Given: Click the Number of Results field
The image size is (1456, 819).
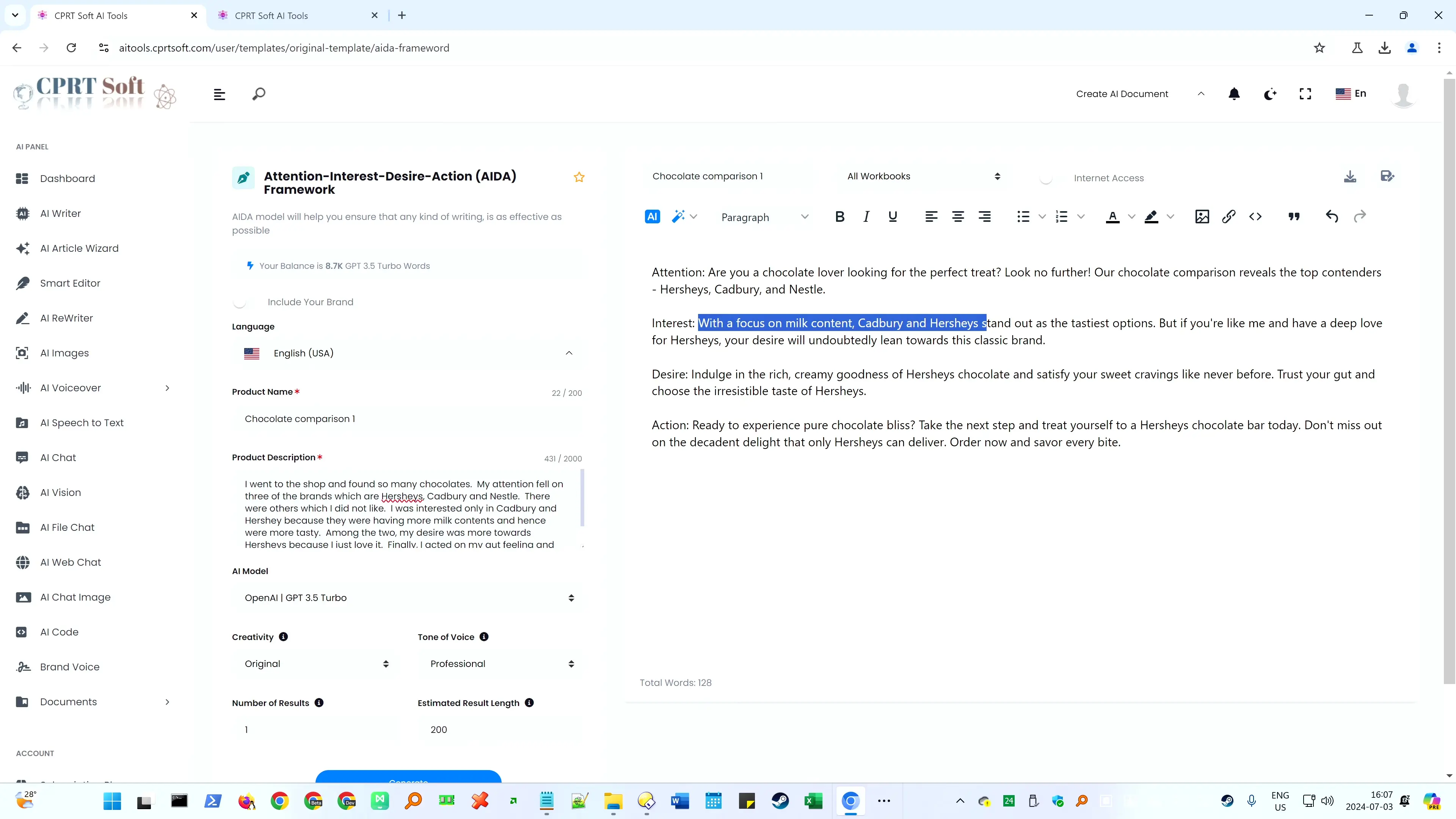Looking at the screenshot, I should tap(315, 730).
